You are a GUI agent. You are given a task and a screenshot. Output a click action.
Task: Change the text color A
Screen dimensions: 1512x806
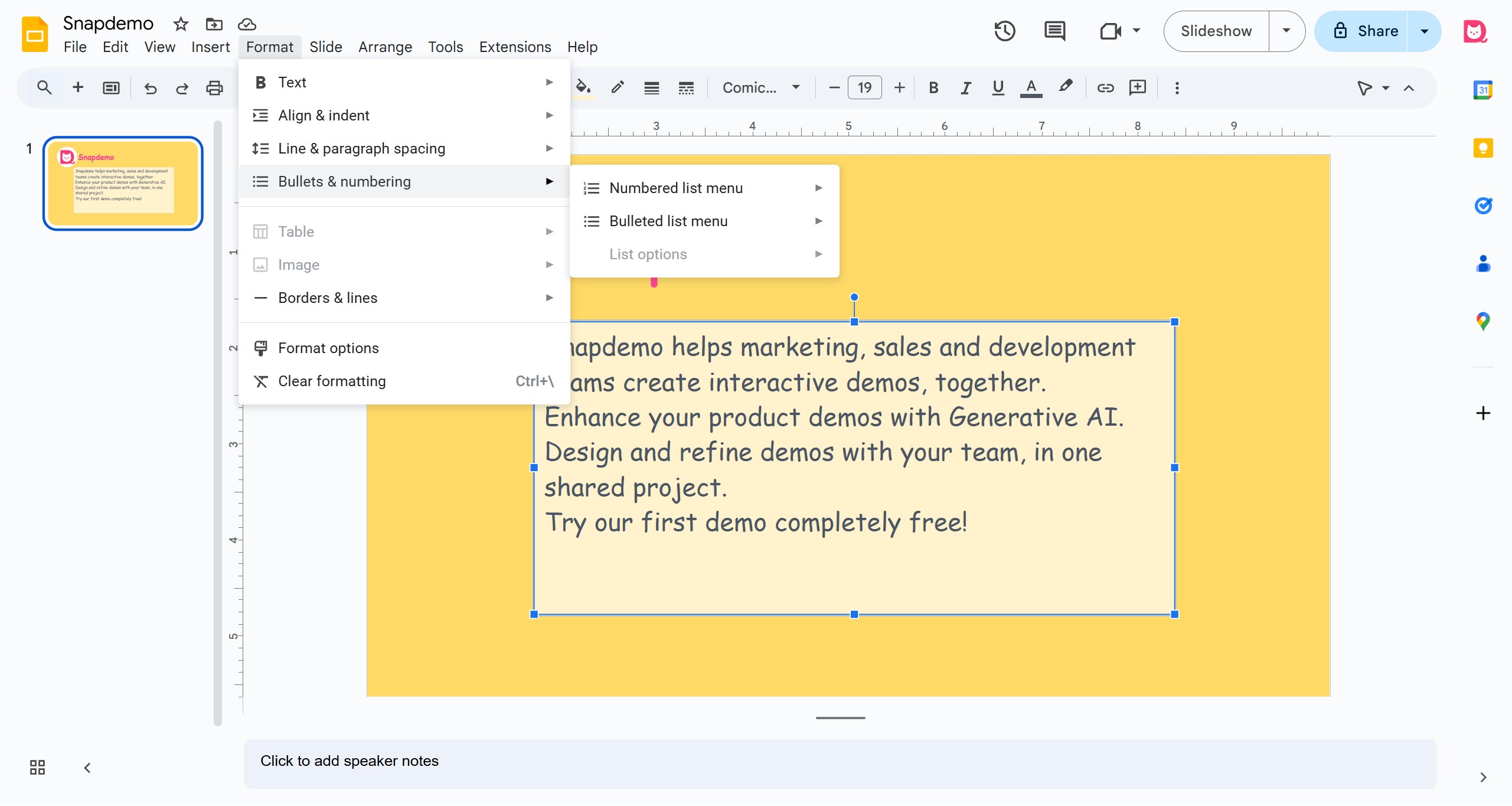coord(1031,88)
